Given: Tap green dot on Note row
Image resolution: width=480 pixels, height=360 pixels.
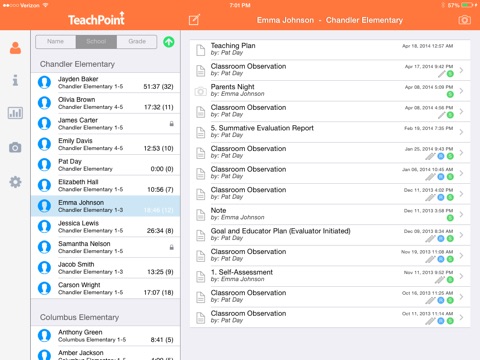Looking at the screenshot, I should pos(450,218).
